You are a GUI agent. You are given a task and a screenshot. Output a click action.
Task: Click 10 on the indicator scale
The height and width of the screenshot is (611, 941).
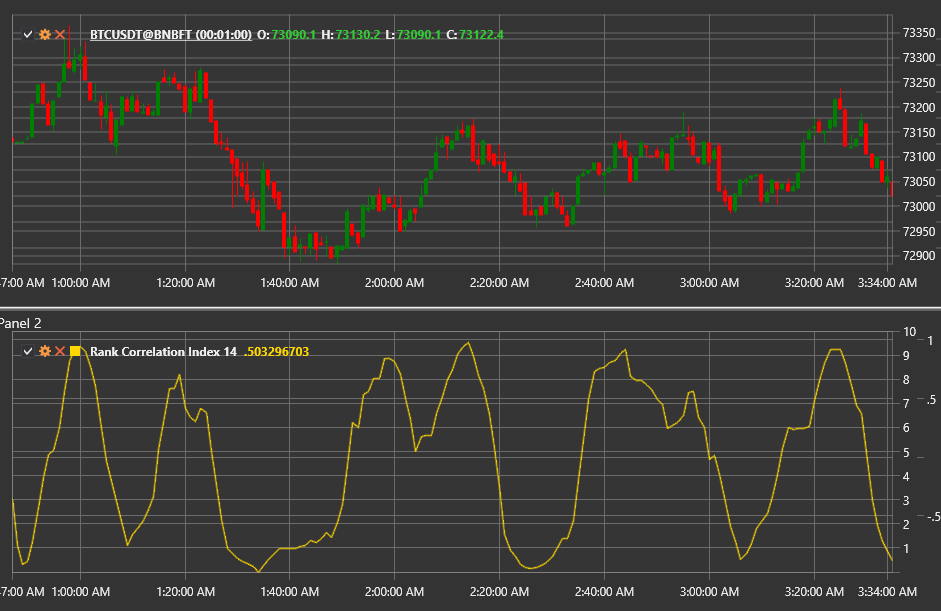pyautogui.click(x=909, y=332)
